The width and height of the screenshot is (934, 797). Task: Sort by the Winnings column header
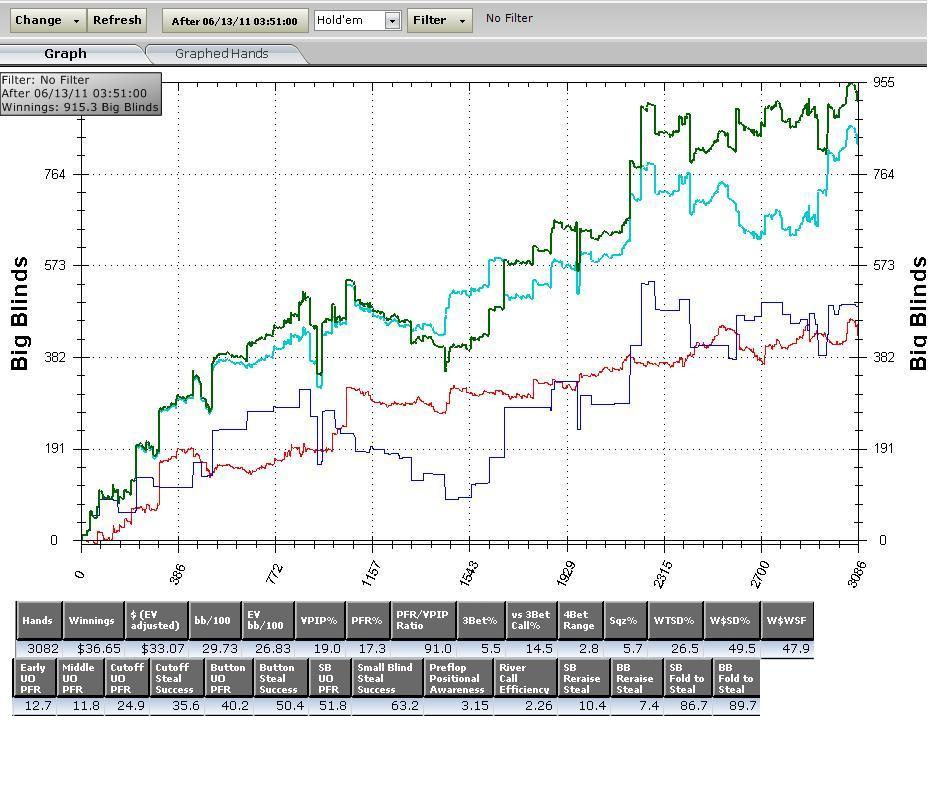coord(91,621)
